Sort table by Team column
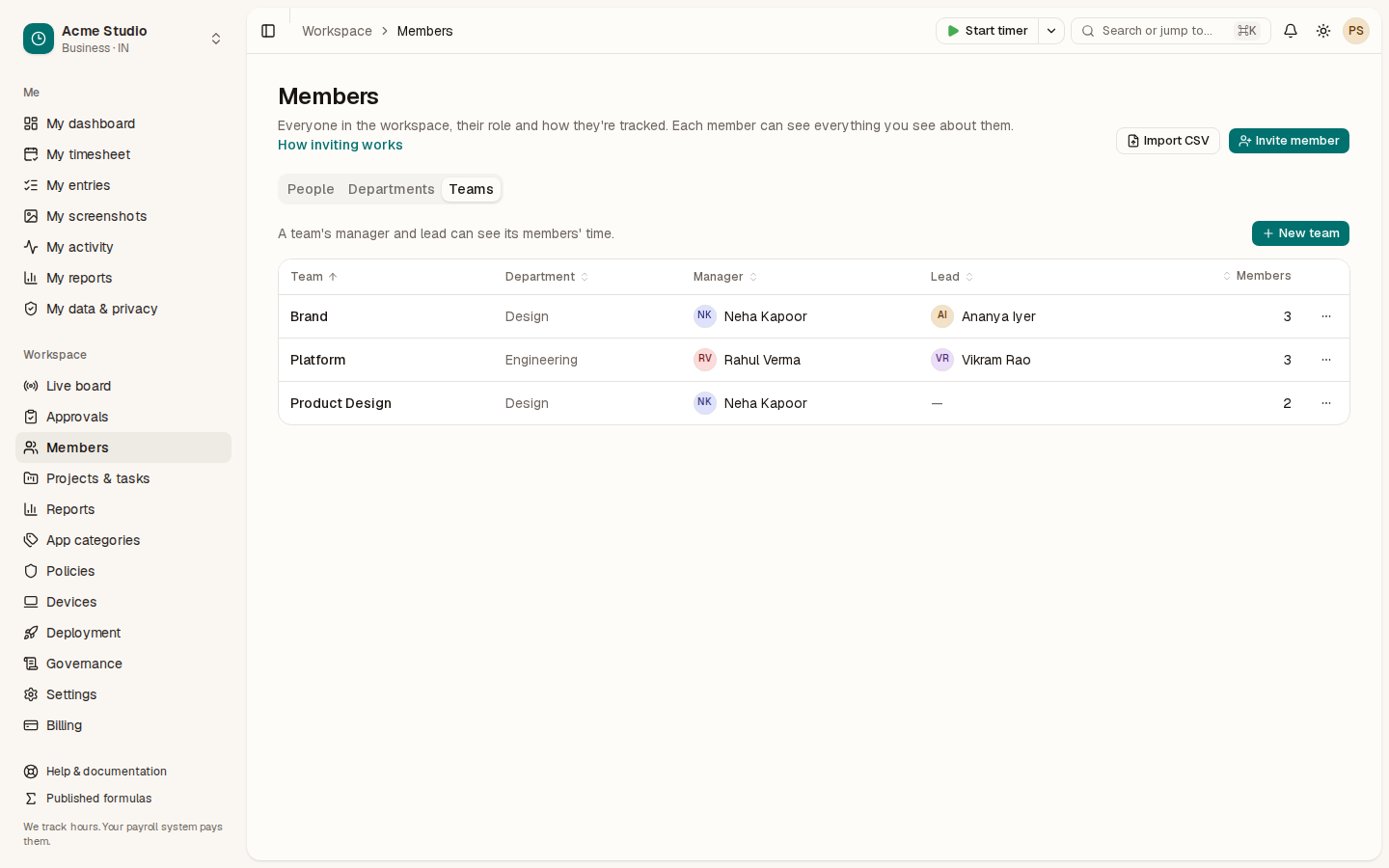 (314, 277)
